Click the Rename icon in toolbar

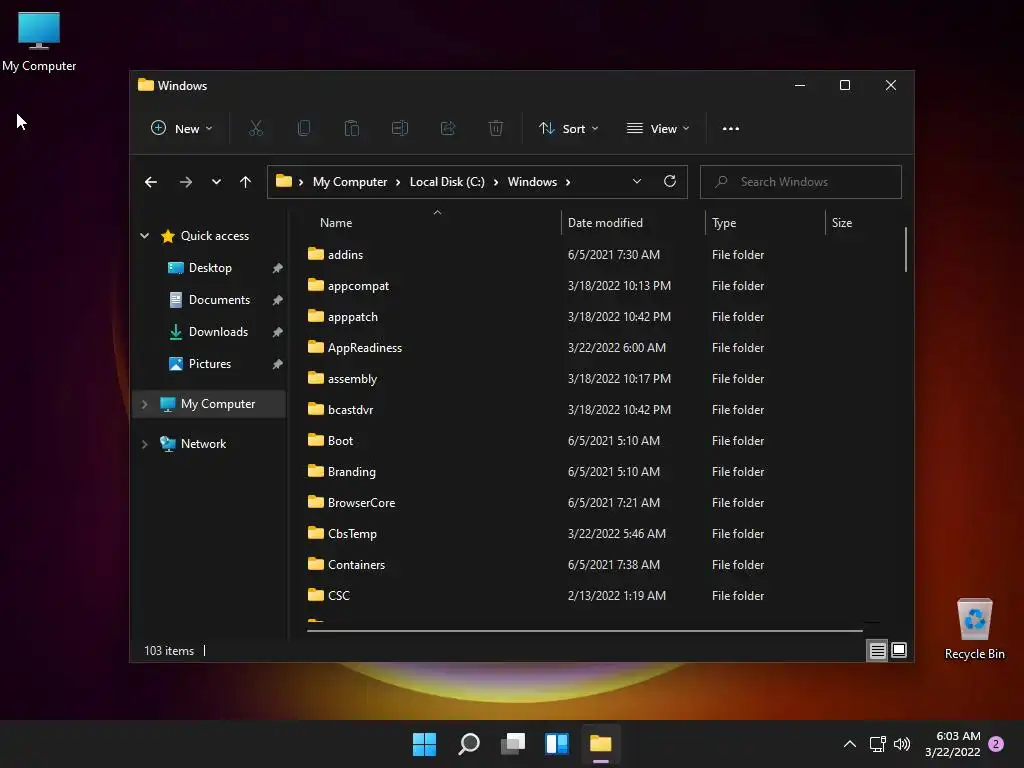tap(400, 129)
